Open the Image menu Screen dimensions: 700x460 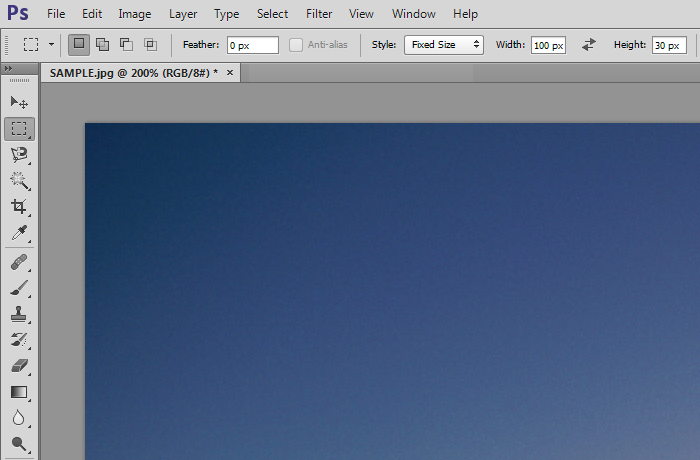click(x=135, y=14)
